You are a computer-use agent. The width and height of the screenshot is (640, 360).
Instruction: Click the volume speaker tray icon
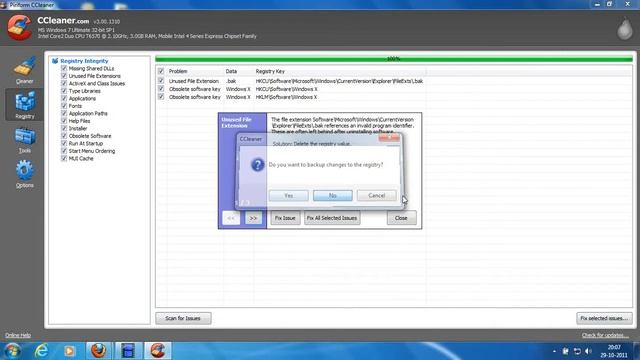point(588,351)
